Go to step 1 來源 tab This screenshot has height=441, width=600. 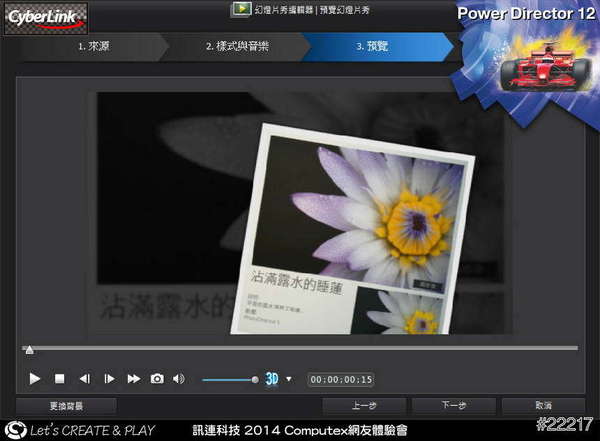coord(94,47)
